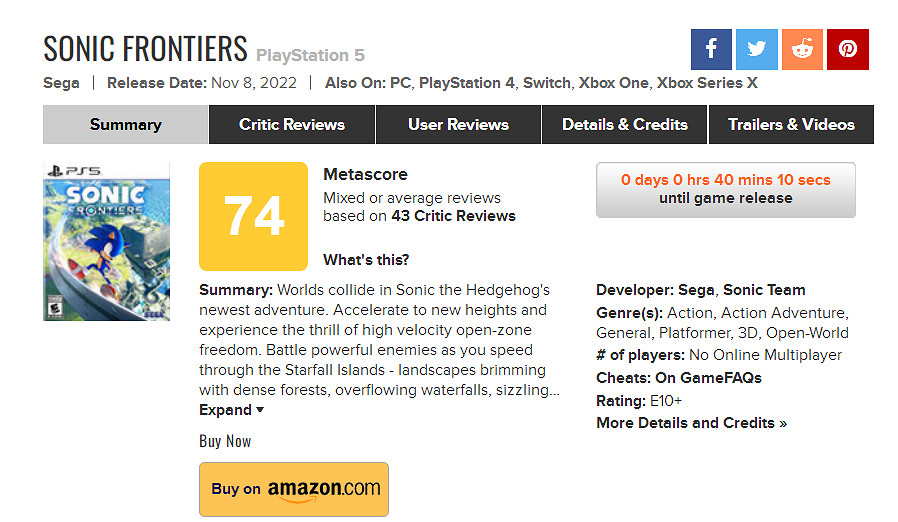Pin the page on Pinterest
This screenshot has height=522, width=898.
tap(848, 49)
